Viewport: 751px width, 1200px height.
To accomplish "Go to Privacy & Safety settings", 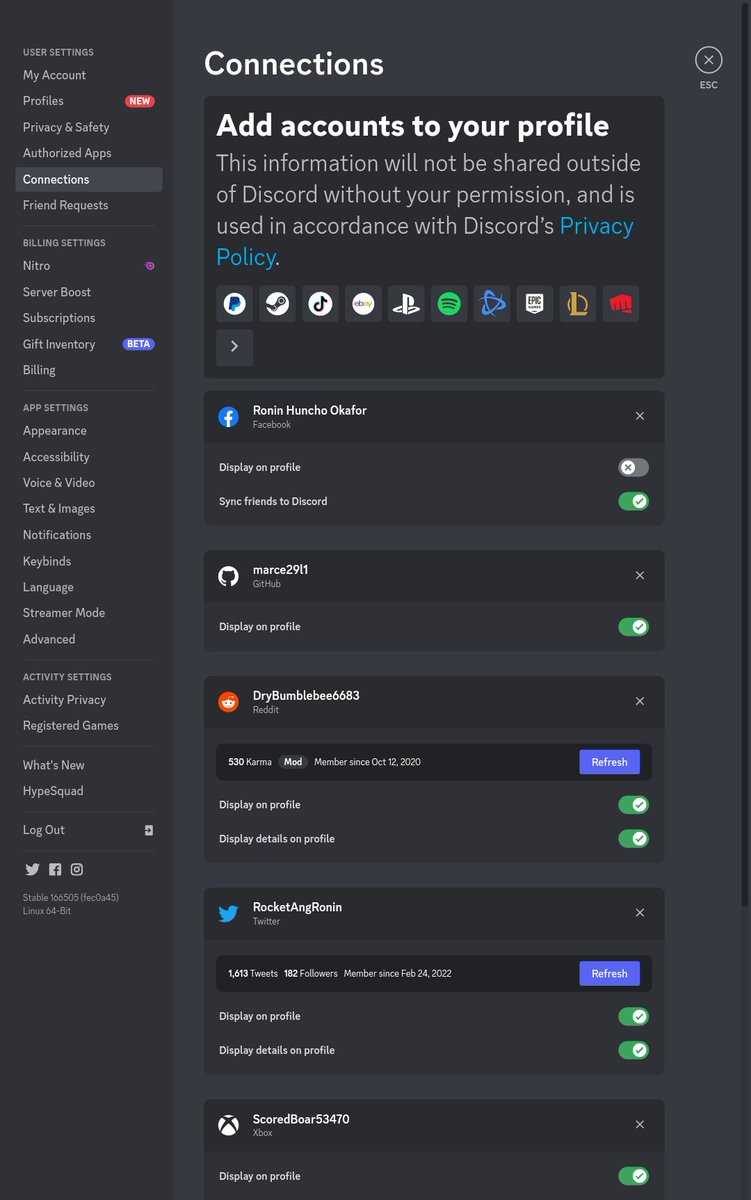I will click(x=89, y=127).
